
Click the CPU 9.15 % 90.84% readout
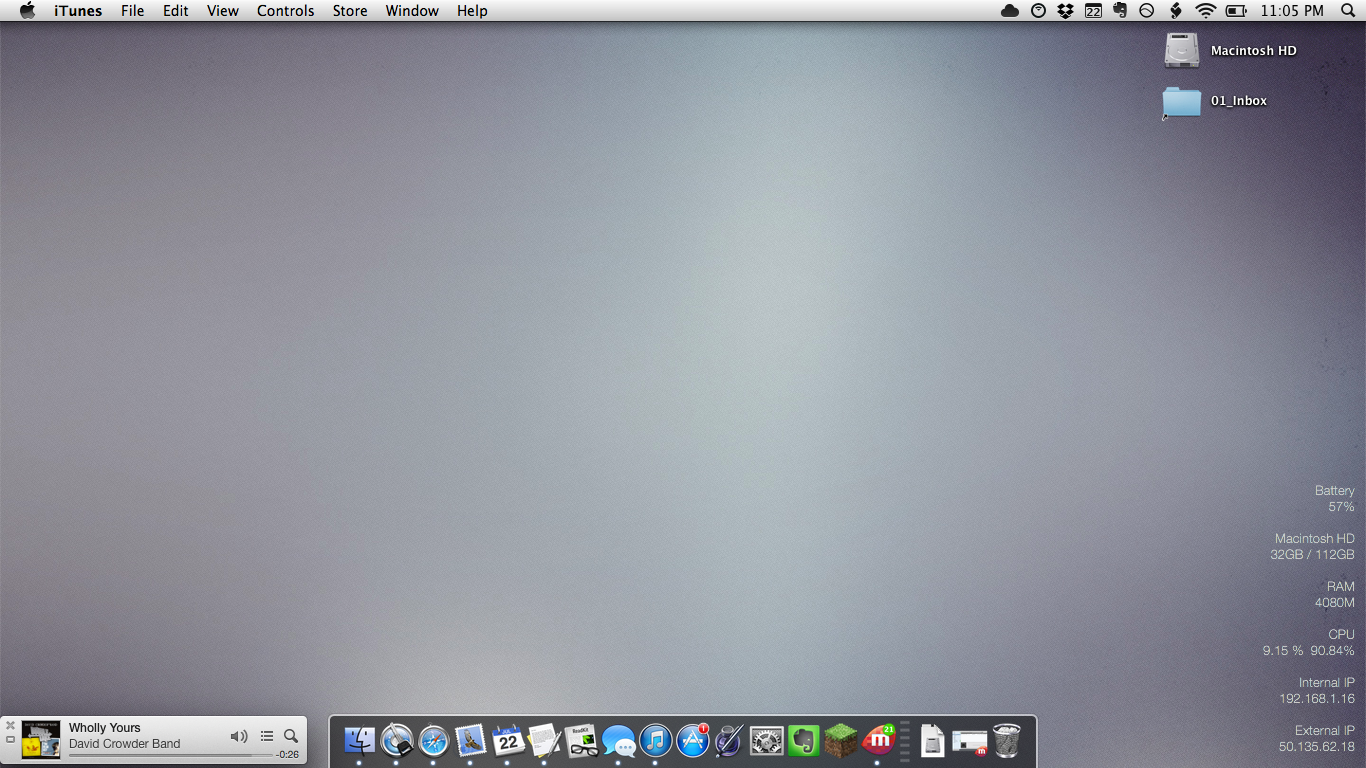pyautogui.click(x=1309, y=643)
